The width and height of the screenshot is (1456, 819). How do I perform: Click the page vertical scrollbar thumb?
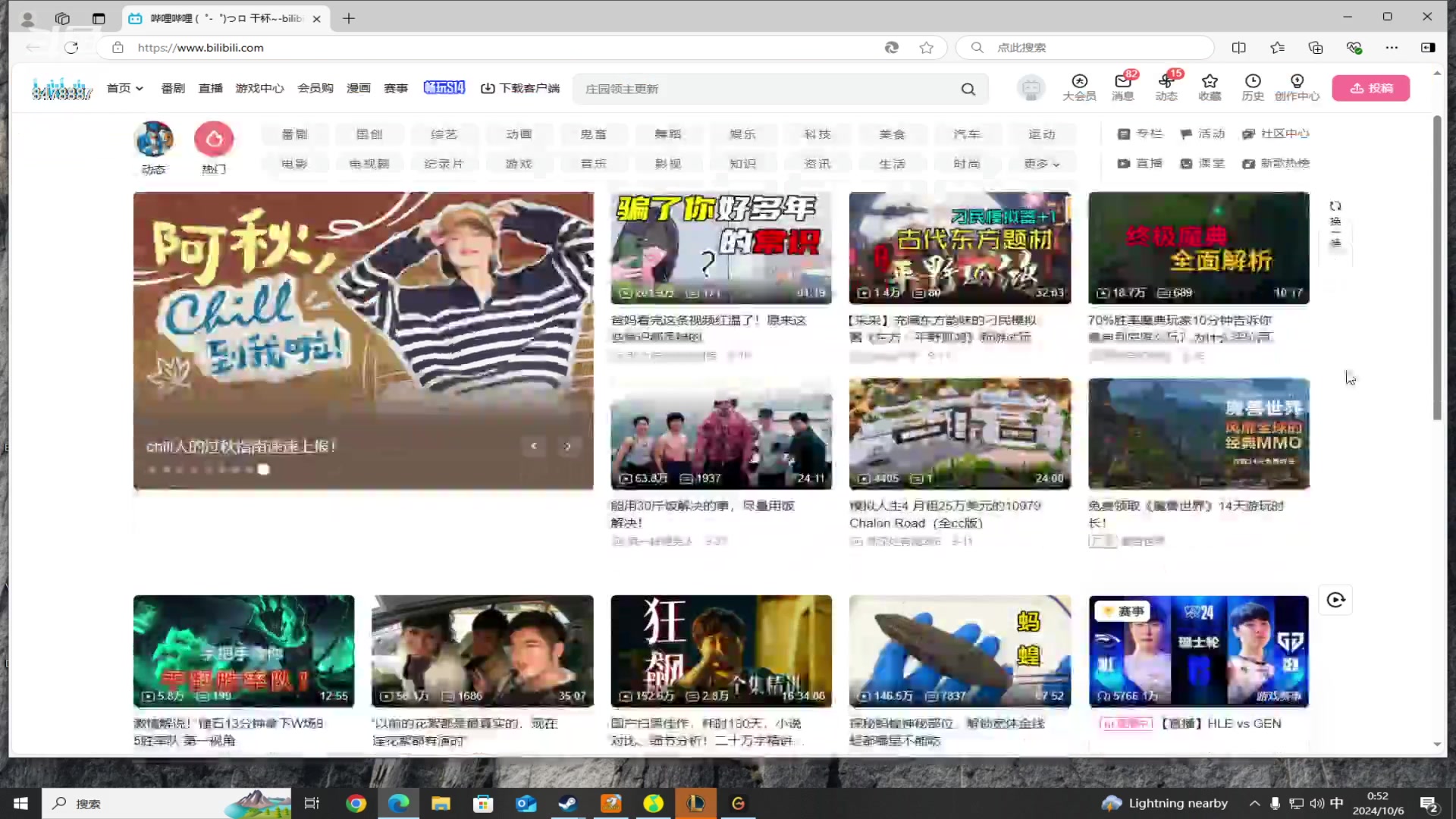1437,267
